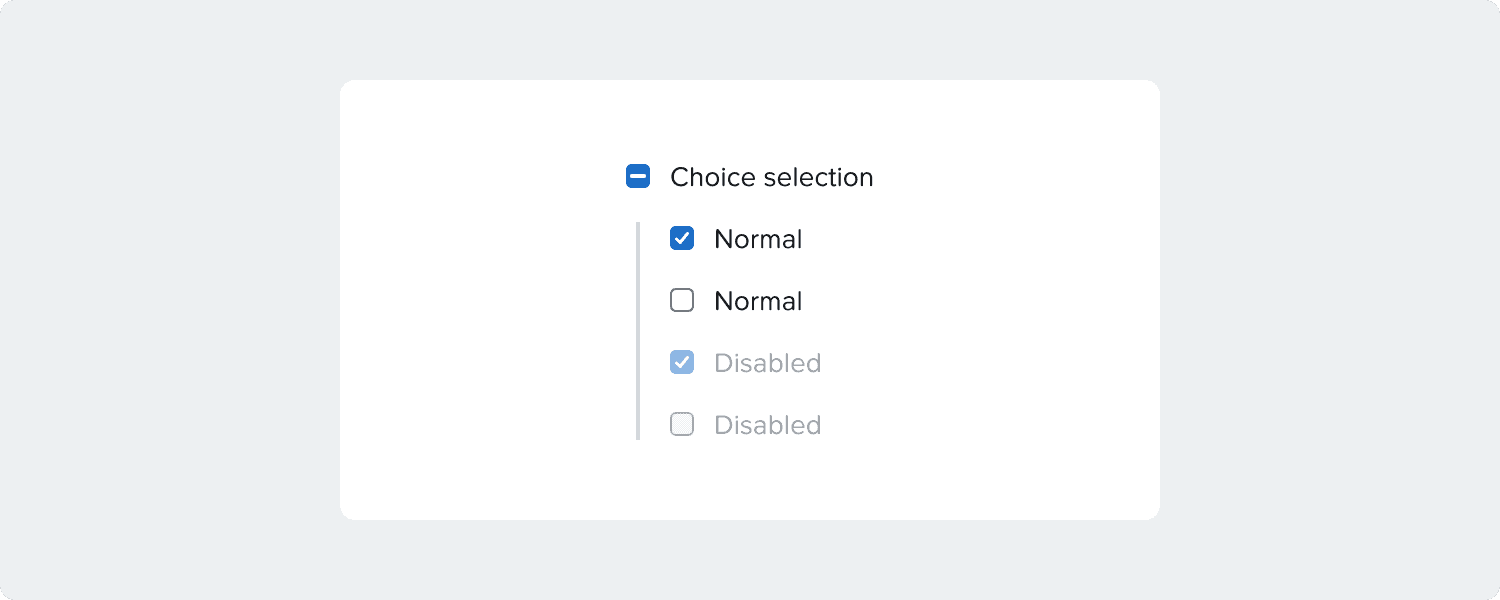1500x600 pixels.
Task: Click the "Choice selection" label text
Action: [x=771, y=177]
